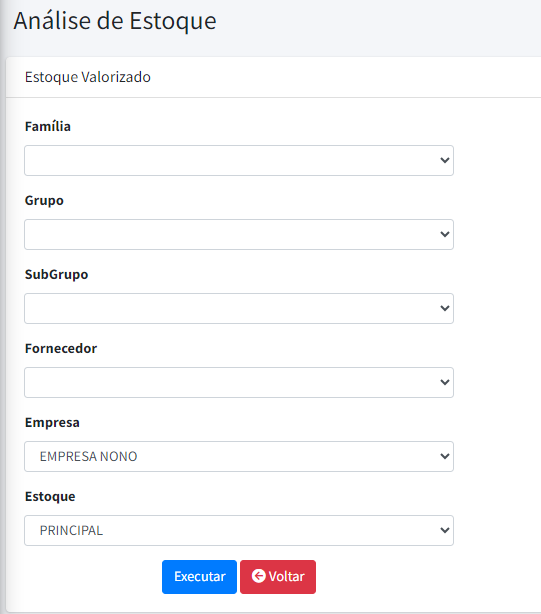Click the chevron arrow of the Fornecedor dropdown

coord(444,382)
